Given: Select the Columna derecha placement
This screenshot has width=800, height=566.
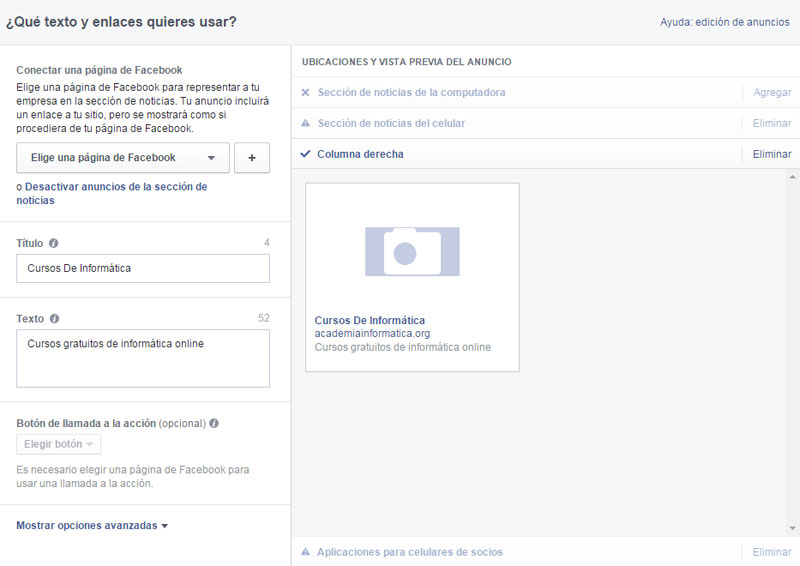Looking at the screenshot, I should [360, 154].
